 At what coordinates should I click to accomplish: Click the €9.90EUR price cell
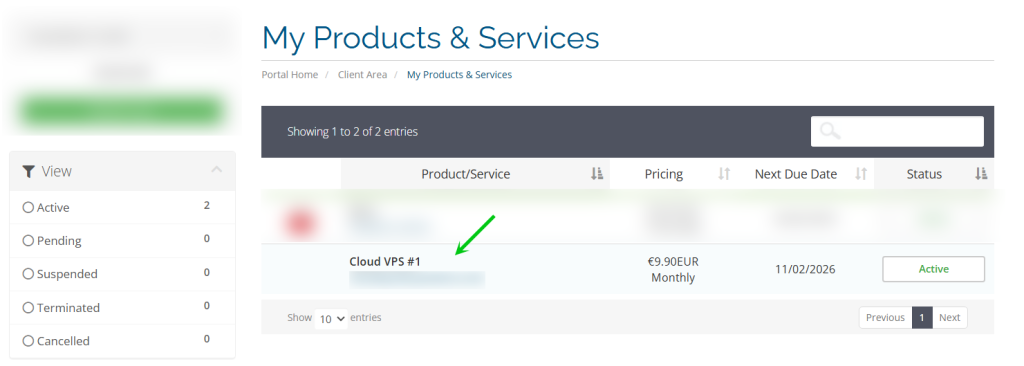673,261
